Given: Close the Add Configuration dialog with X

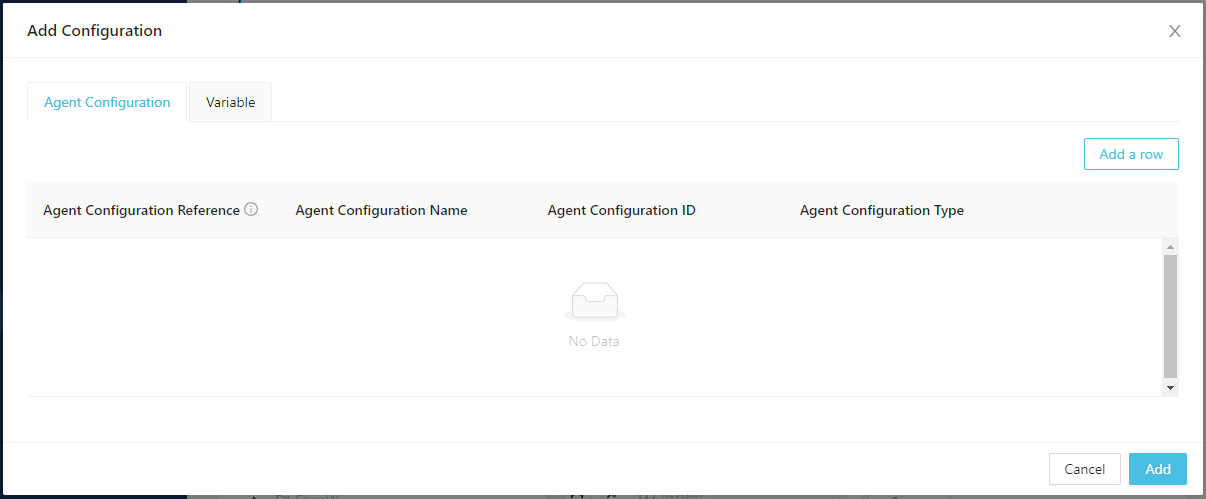Looking at the screenshot, I should point(1174,31).
